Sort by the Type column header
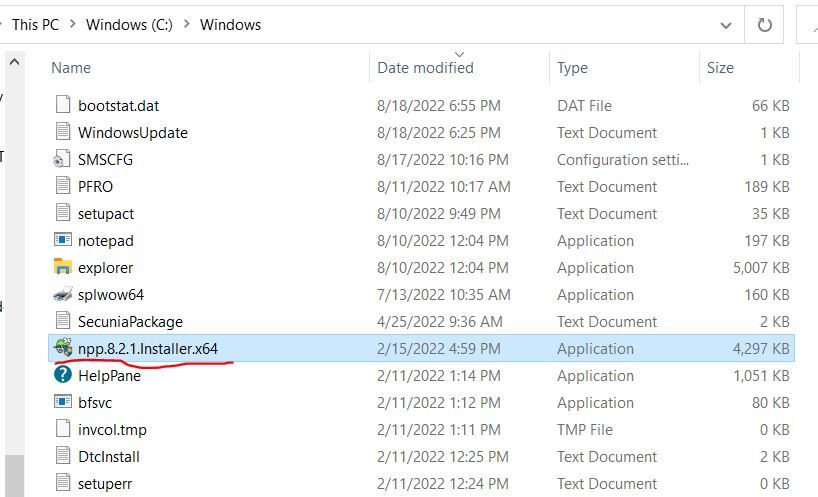Viewport: 818px width, 497px height. [x=572, y=68]
